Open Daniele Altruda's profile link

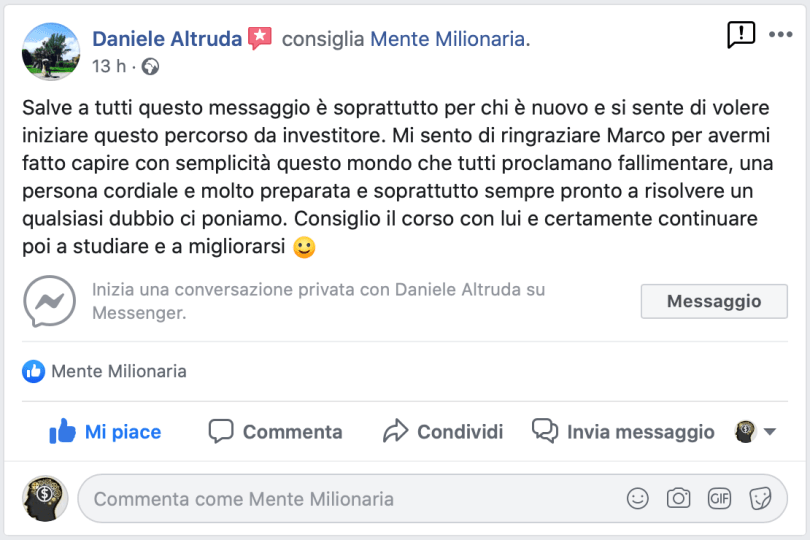tap(167, 39)
